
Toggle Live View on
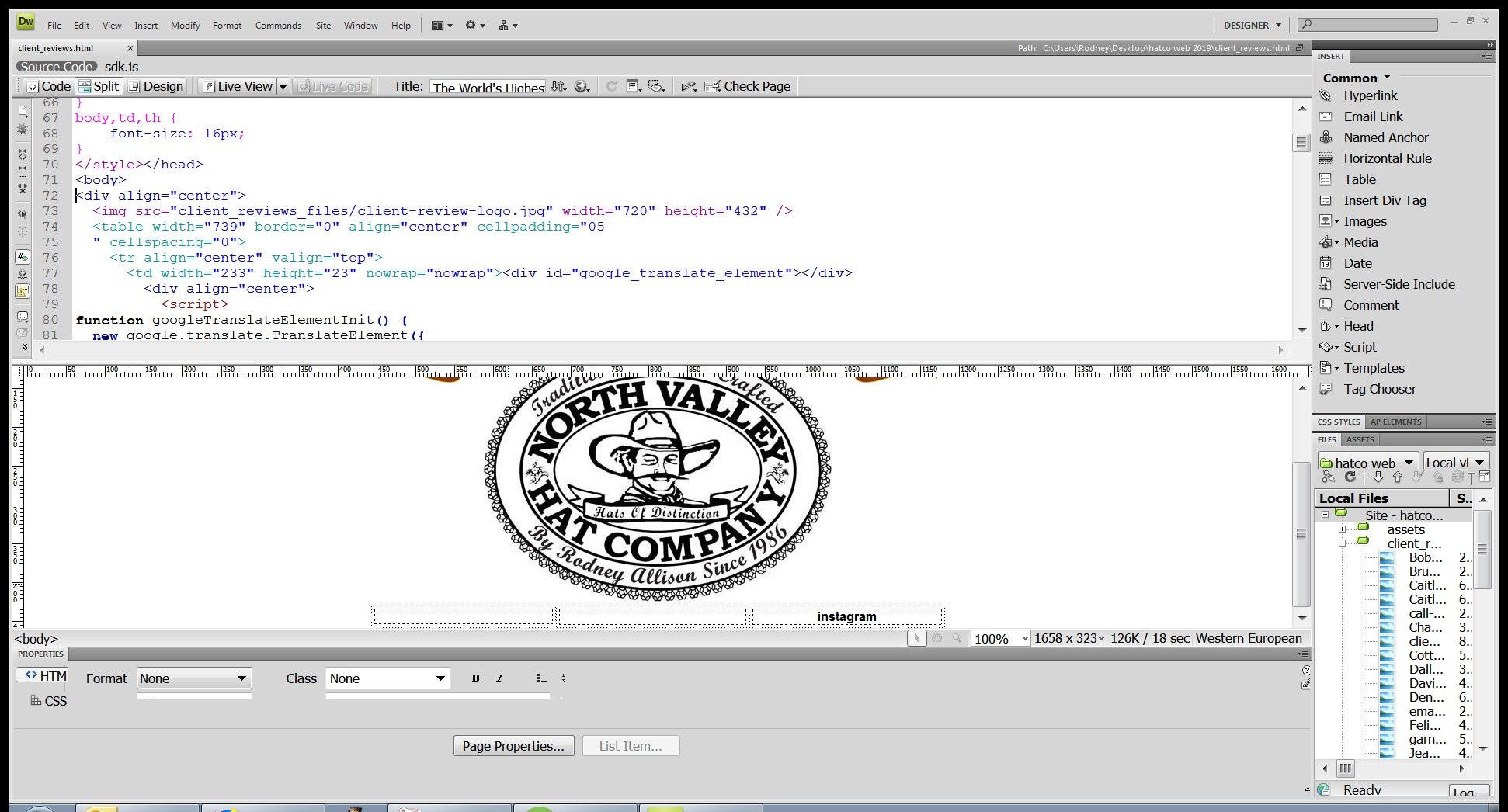(x=238, y=86)
